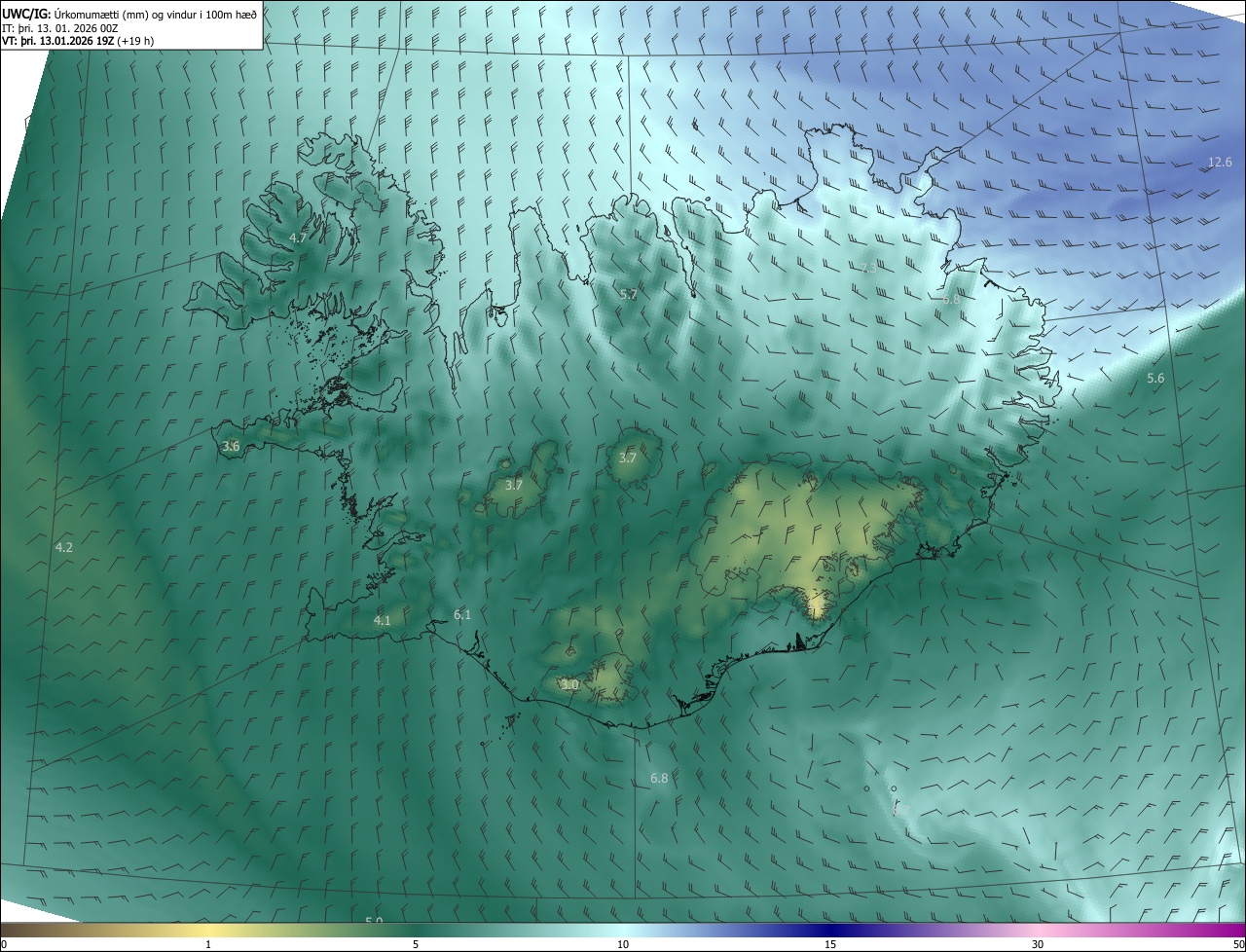
Task: Click the 3.0 value on the southern glacier
Action: pyautogui.click(x=570, y=685)
